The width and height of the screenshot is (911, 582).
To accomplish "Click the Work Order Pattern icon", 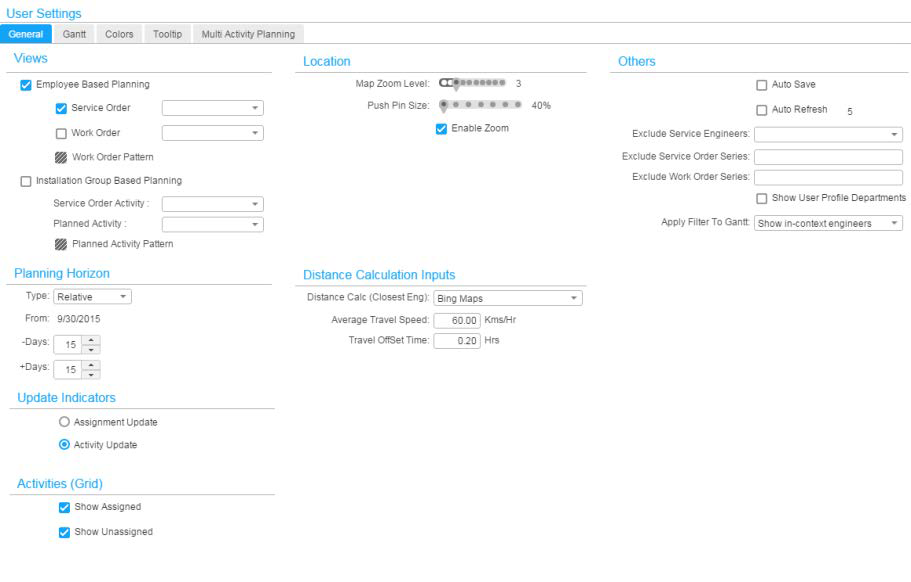I will point(62,157).
